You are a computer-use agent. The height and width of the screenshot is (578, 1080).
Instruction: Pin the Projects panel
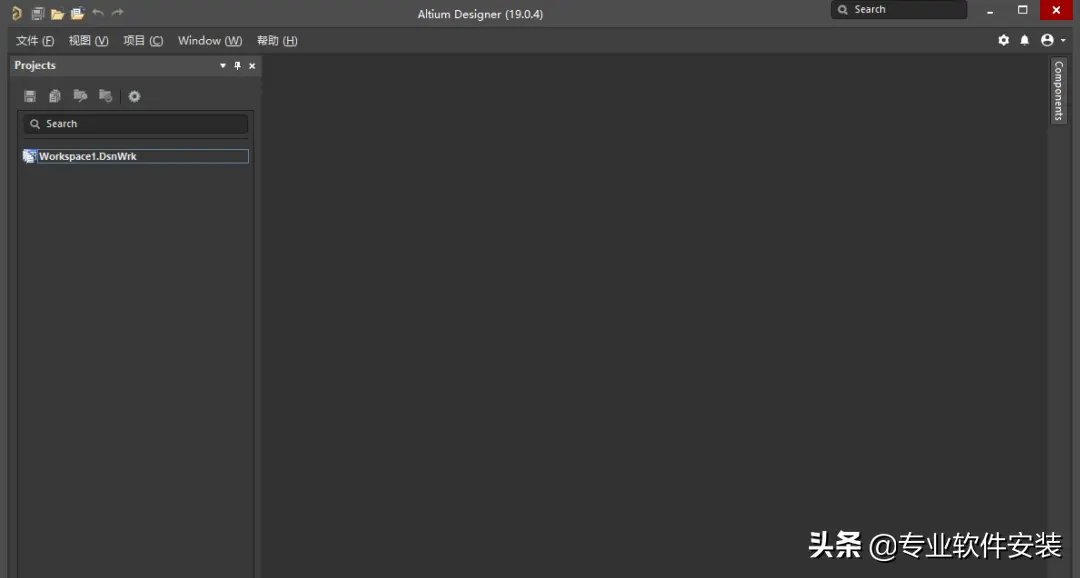pos(238,66)
